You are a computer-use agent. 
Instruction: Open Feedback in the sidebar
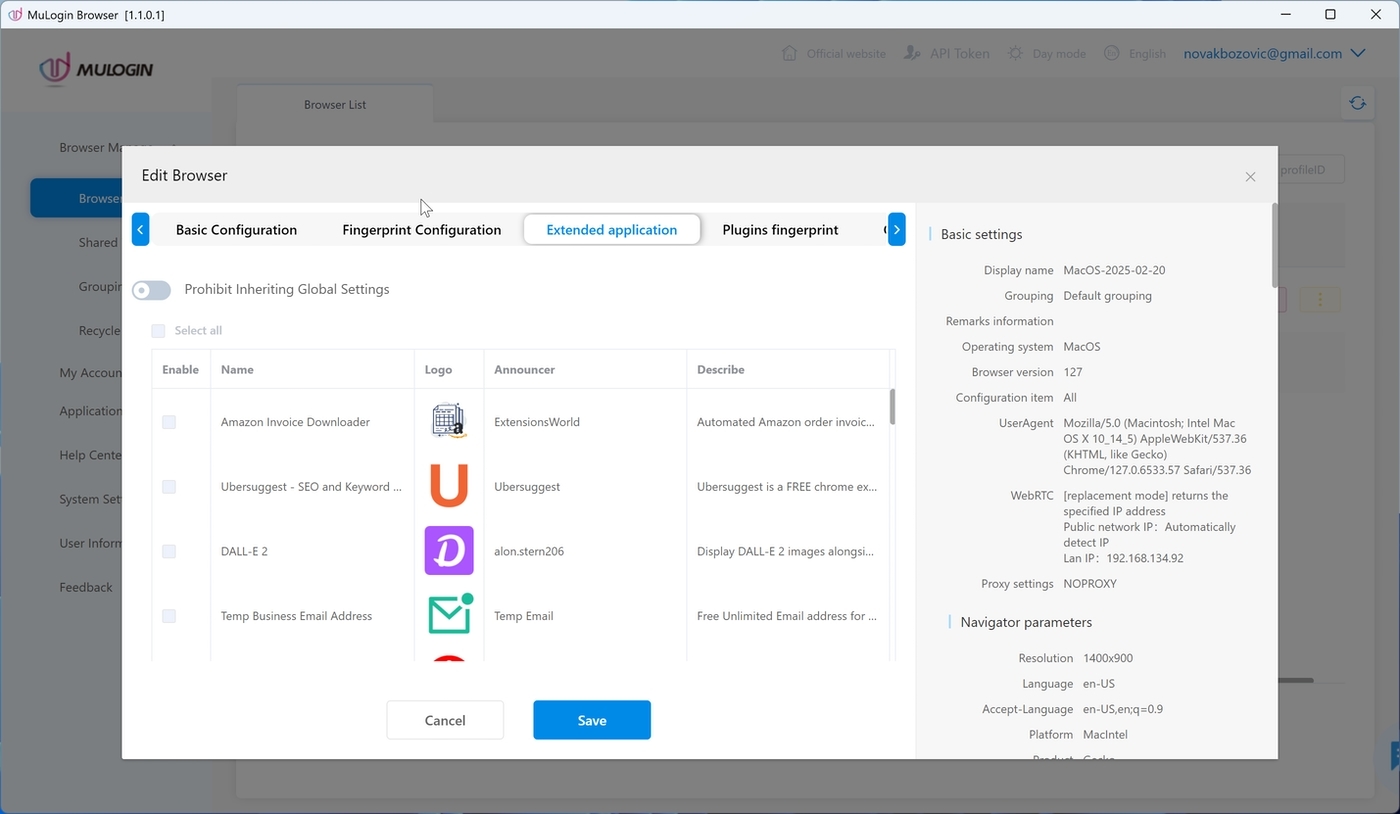point(86,587)
